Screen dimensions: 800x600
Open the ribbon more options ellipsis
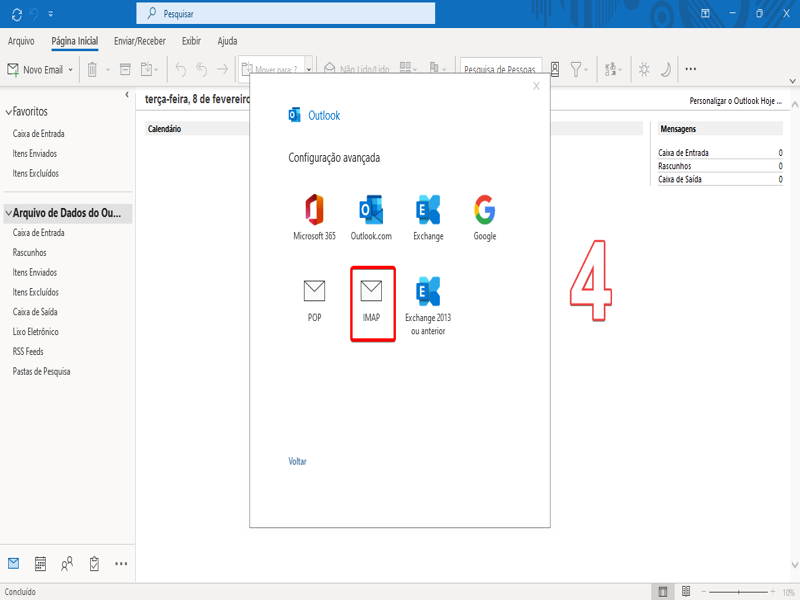click(x=691, y=69)
